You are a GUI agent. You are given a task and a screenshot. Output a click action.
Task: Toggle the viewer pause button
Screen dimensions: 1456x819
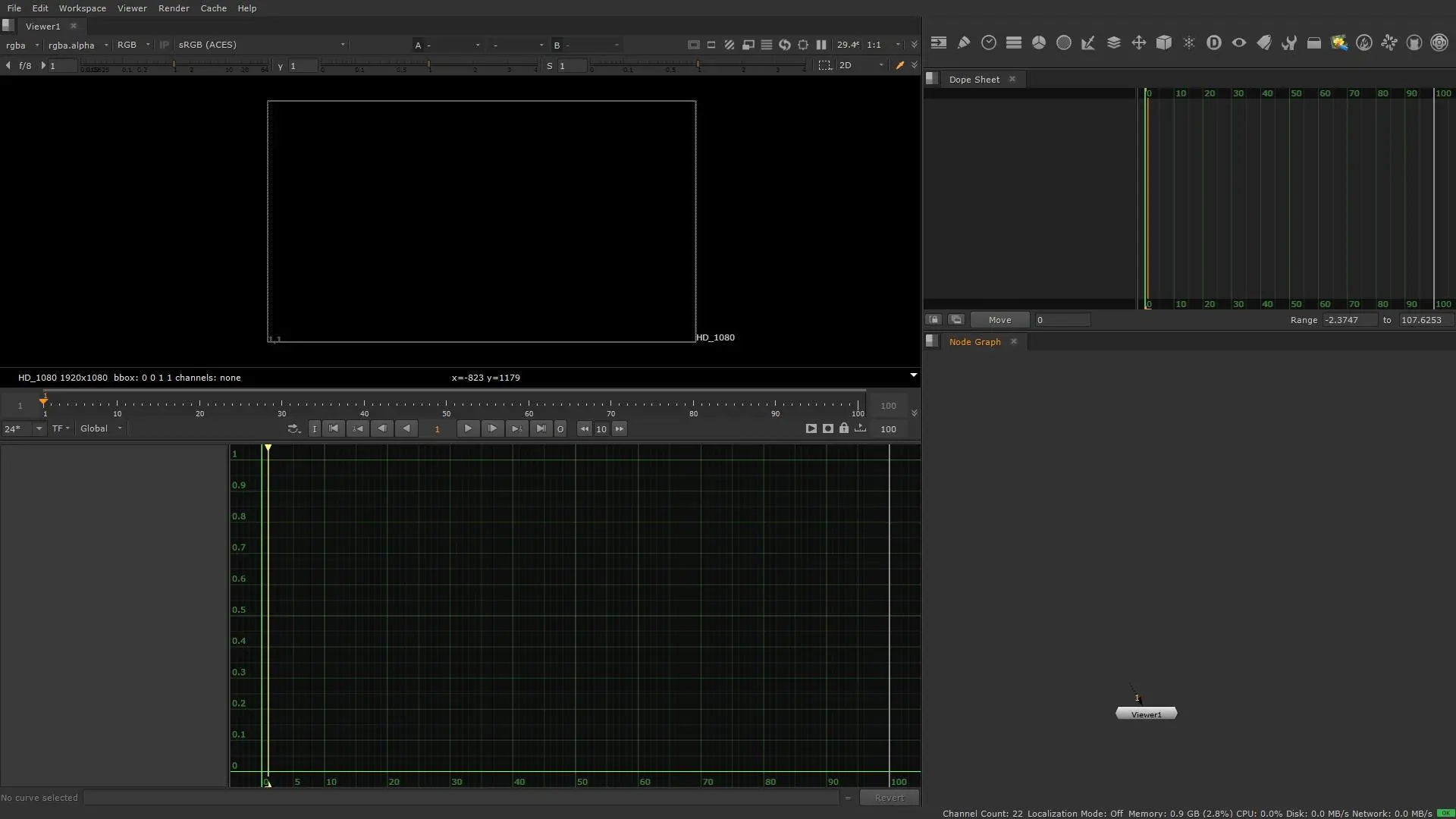pos(821,45)
